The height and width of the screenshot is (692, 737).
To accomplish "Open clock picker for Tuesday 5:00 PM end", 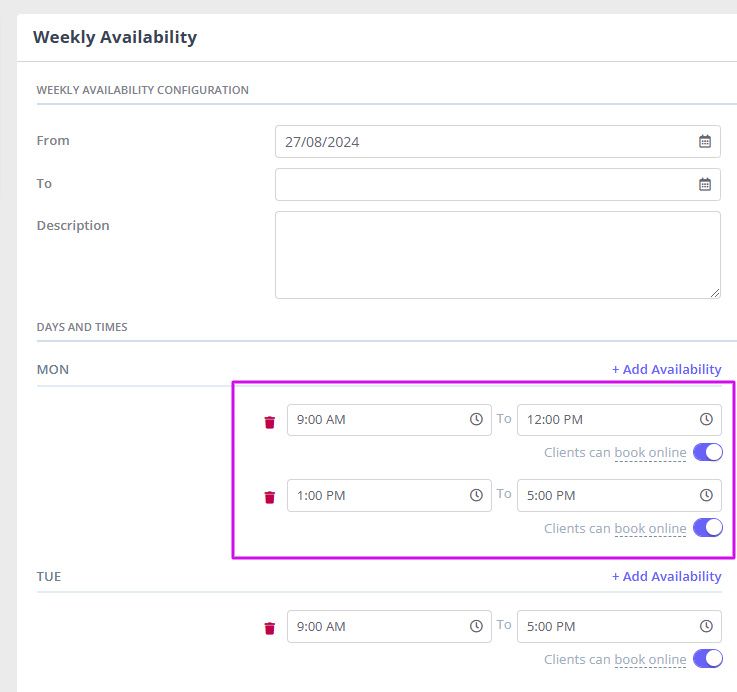I will click(706, 626).
